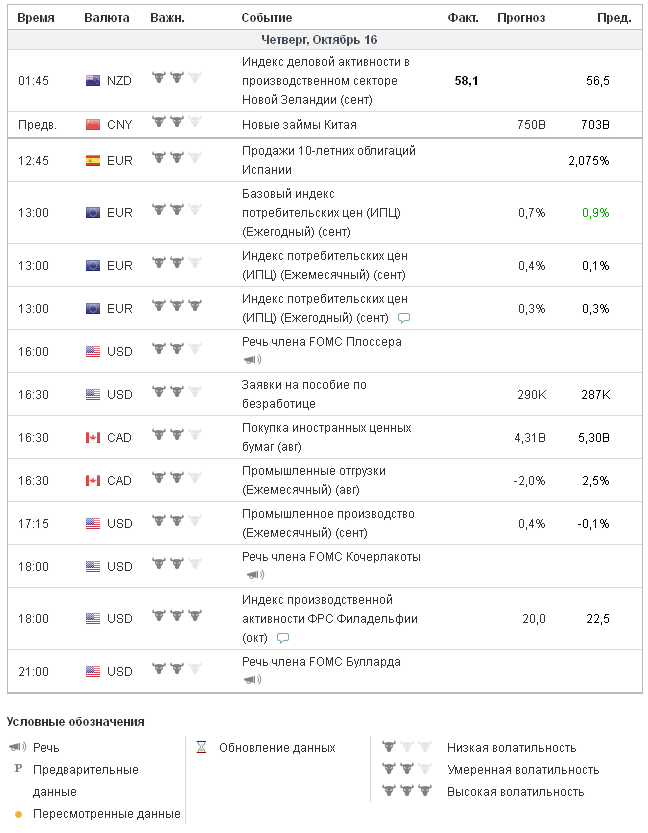Click the Событие column header
The image size is (648, 833).
[x=267, y=18]
